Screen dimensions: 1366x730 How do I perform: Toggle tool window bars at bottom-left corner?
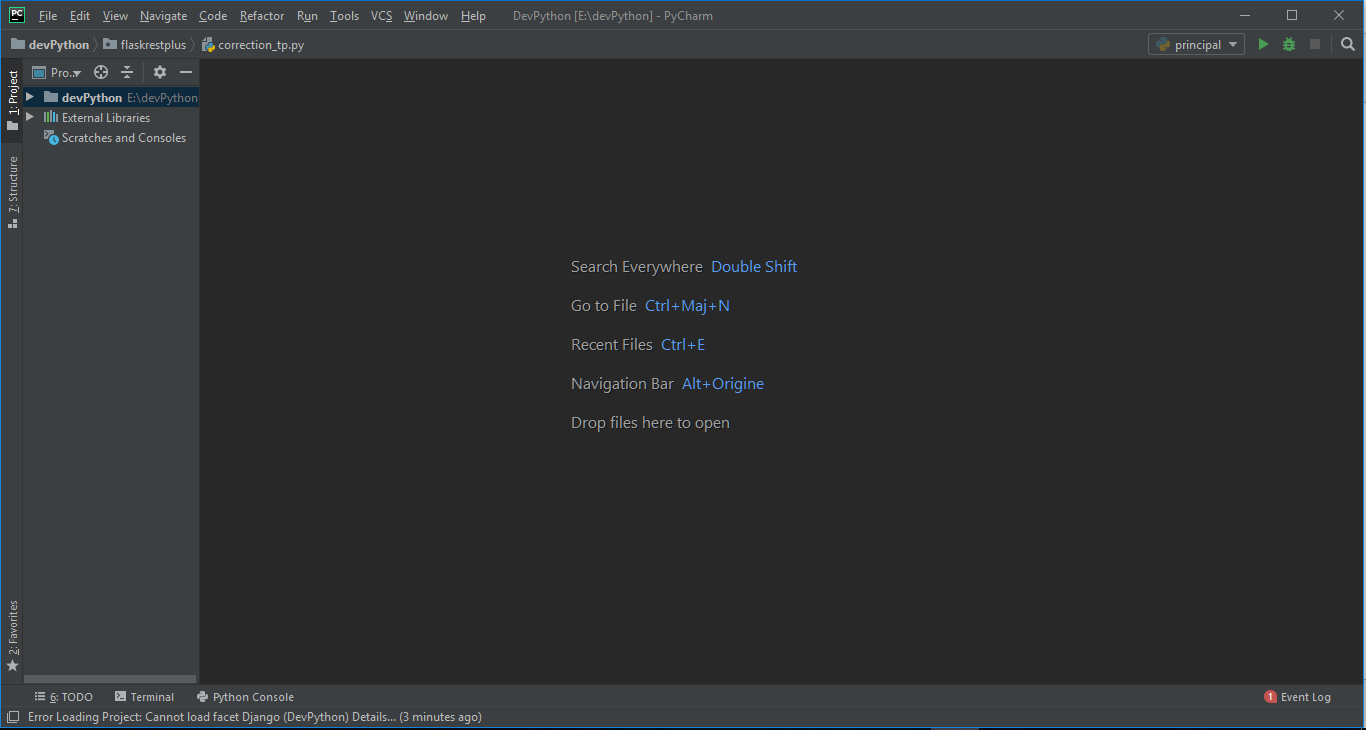[12, 717]
